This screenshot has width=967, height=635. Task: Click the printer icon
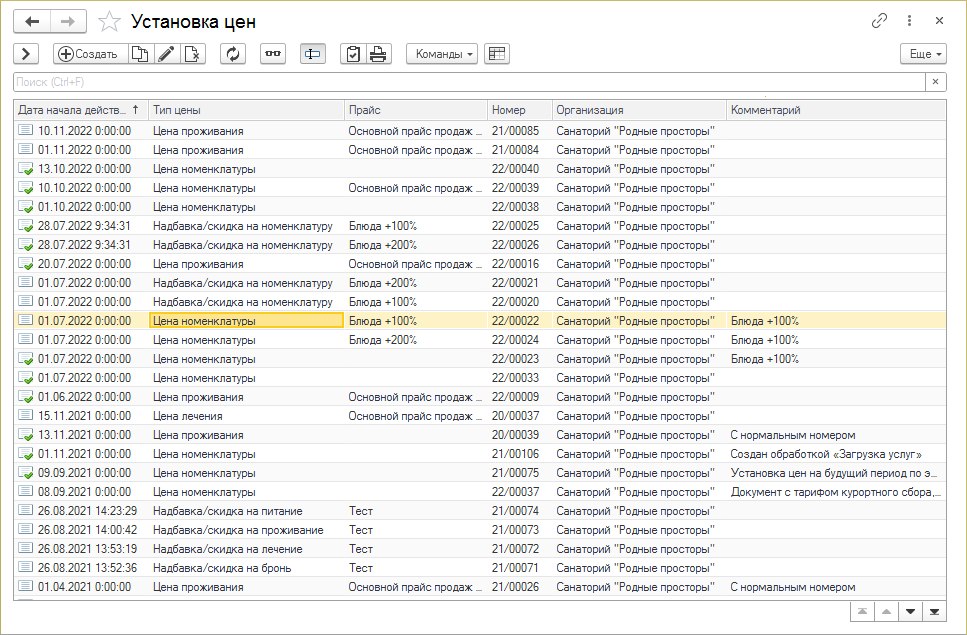pyautogui.click(x=378, y=54)
